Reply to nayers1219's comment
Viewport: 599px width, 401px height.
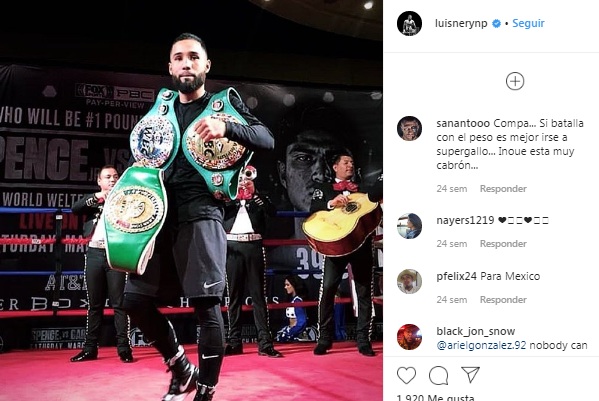pyautogui.click(x=503, y=244)
